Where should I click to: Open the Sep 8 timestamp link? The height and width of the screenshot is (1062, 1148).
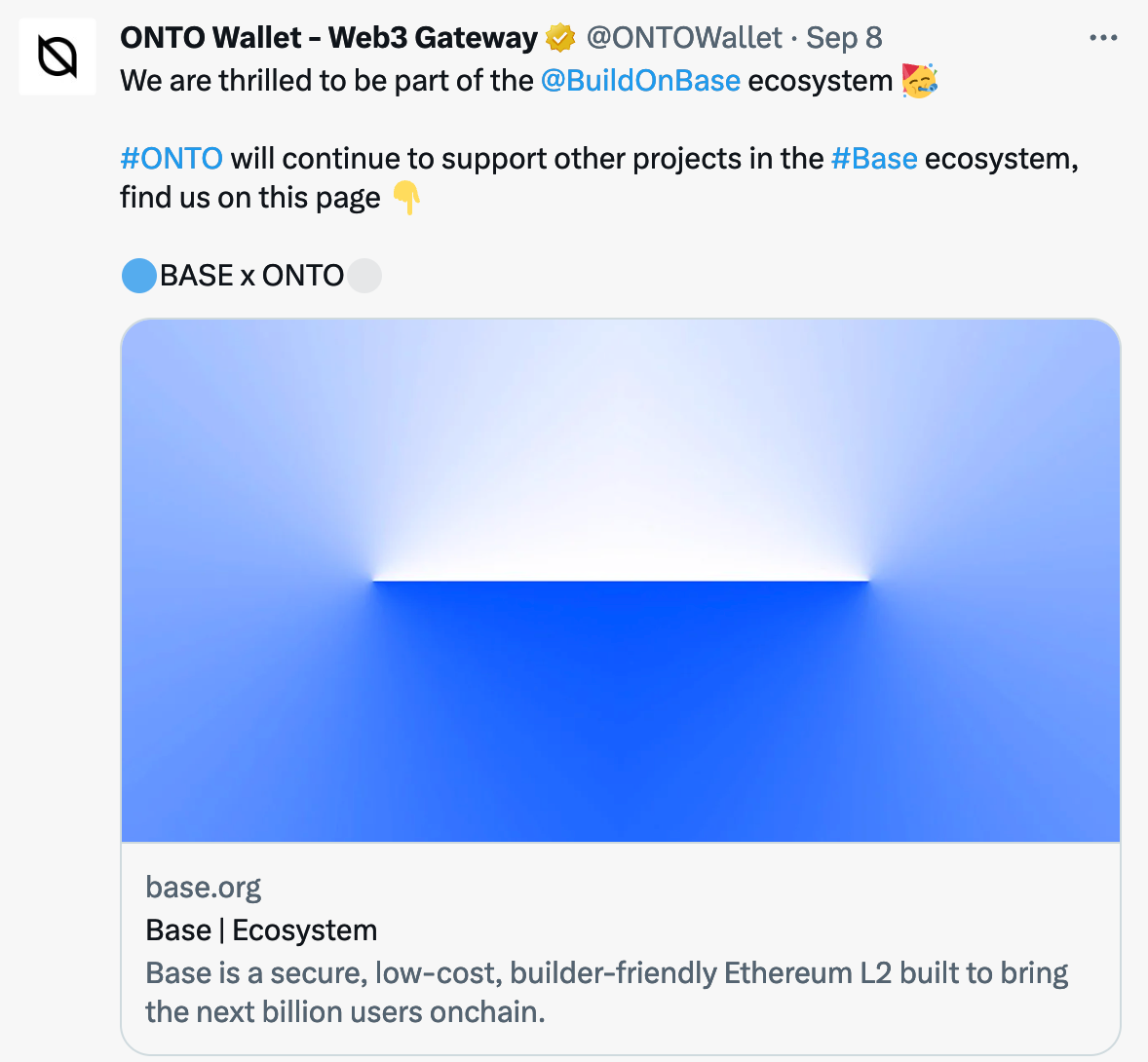click(x=844, y=38)
